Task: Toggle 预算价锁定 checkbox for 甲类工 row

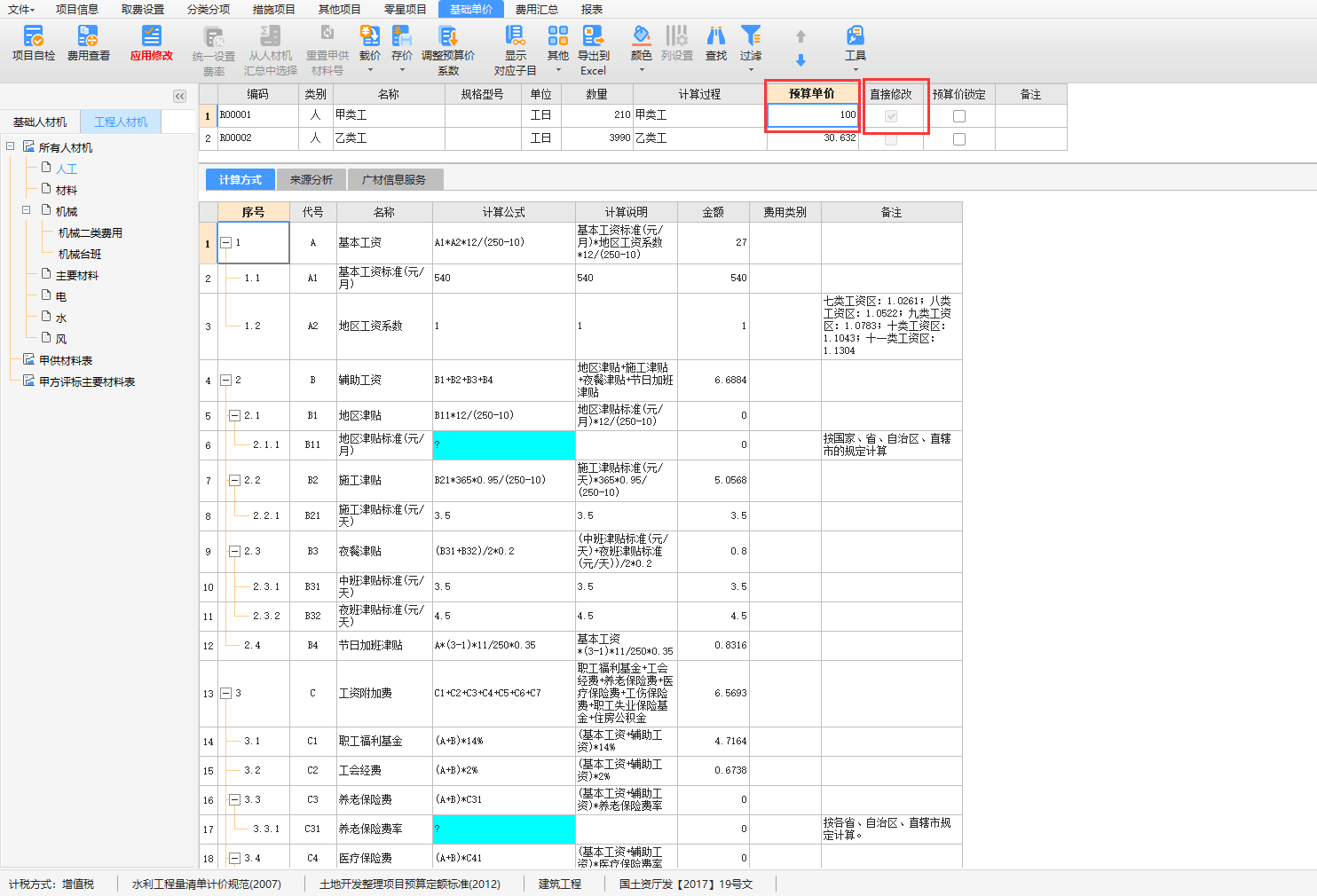Action: (x=959, y=116)
